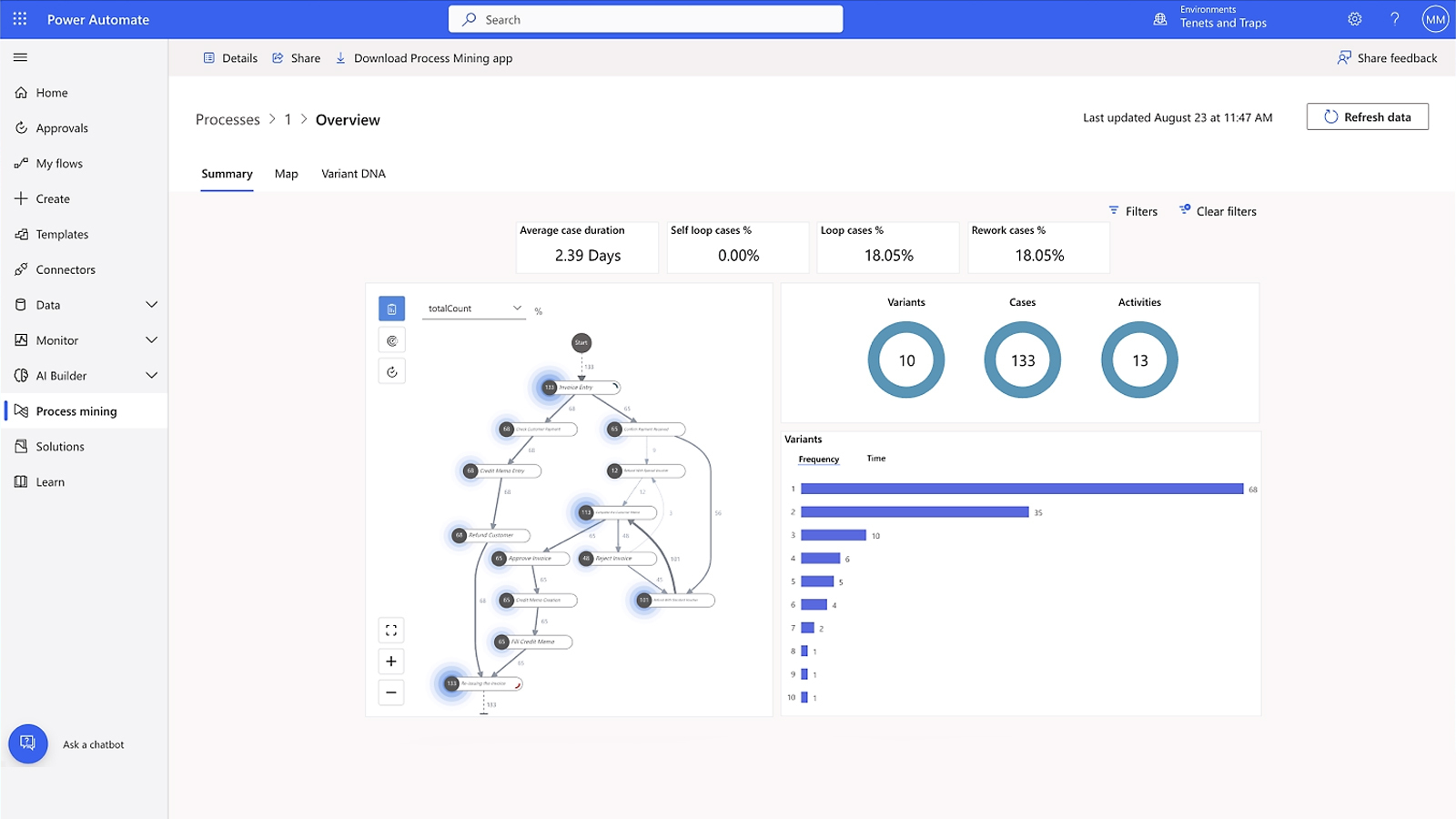This screenshot has height=819, width=1456.
Task: Collapse the left navigation hamburger menu
Action: click(20, 57)
